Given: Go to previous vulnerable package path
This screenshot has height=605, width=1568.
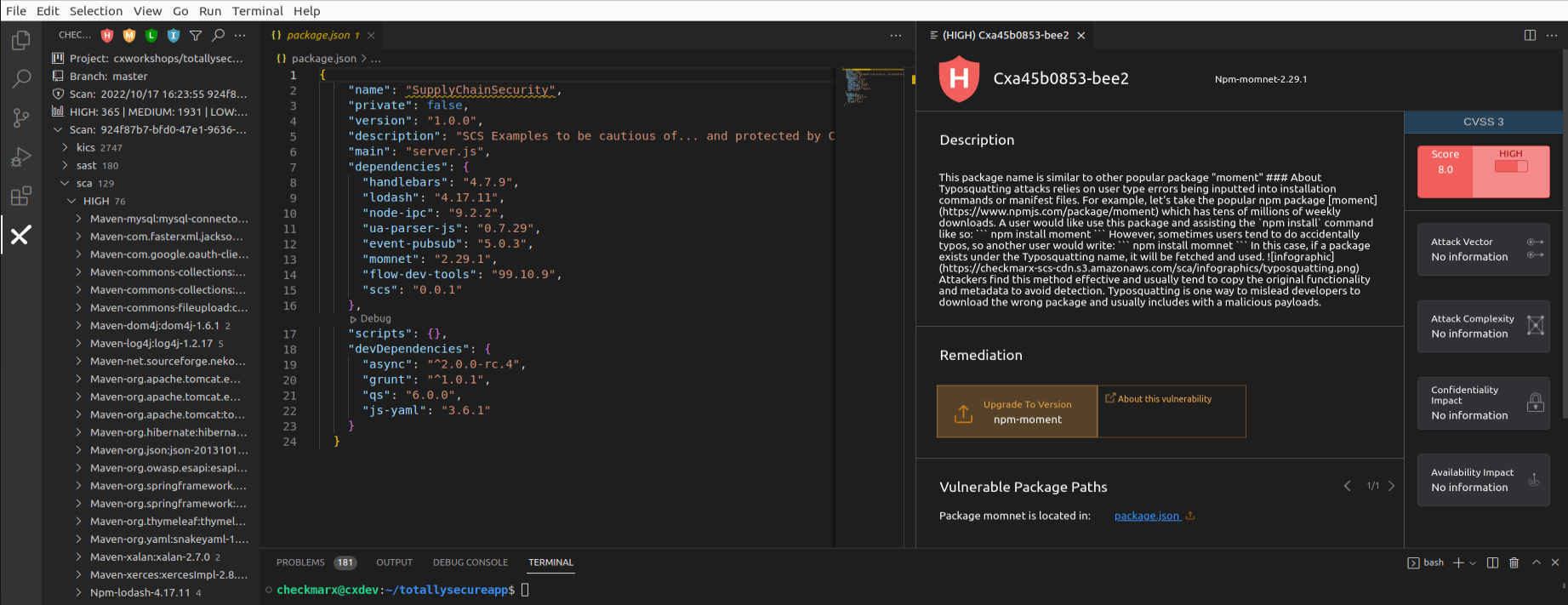Looking at the screenshot, I should (x=1347, y=486).
